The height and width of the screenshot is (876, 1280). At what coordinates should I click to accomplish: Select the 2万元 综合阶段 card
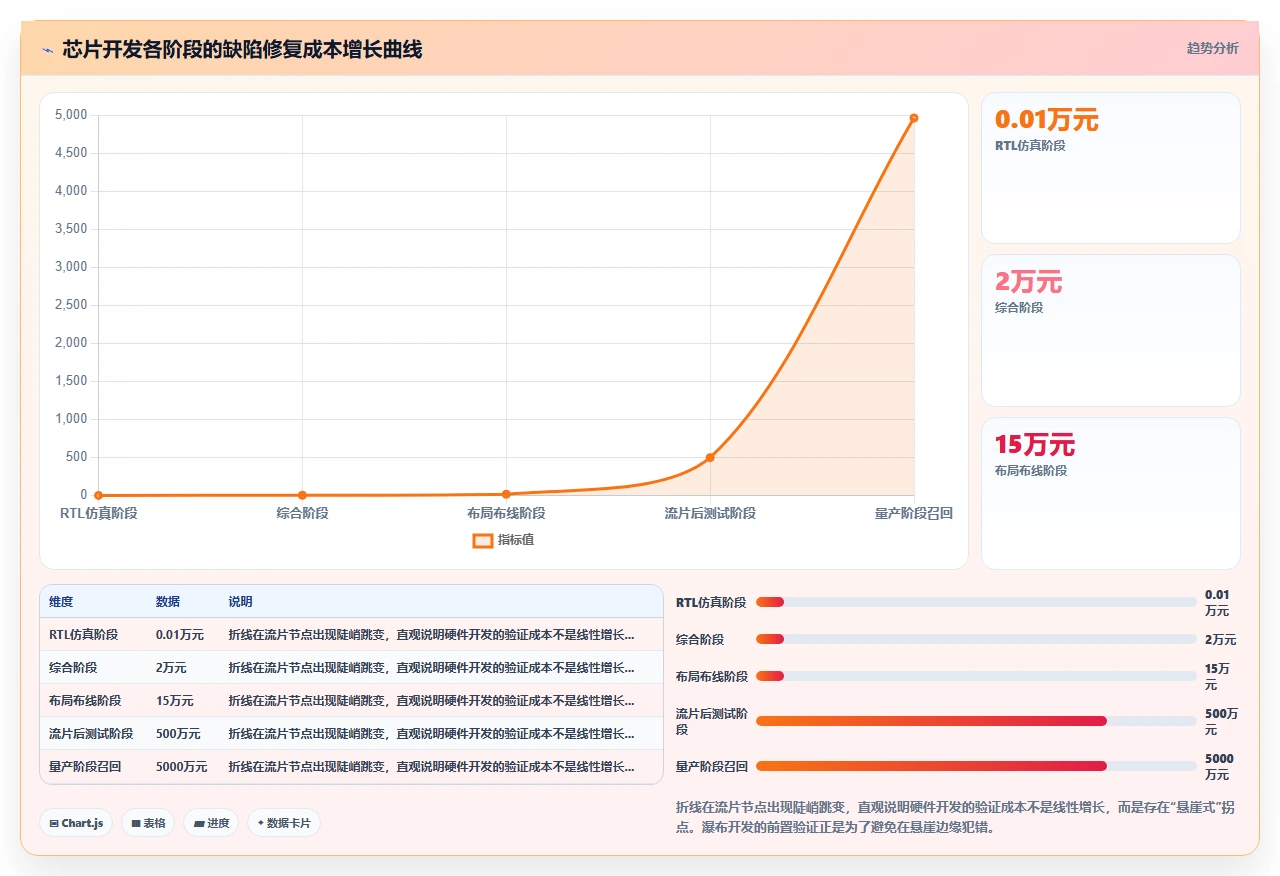1111,330
